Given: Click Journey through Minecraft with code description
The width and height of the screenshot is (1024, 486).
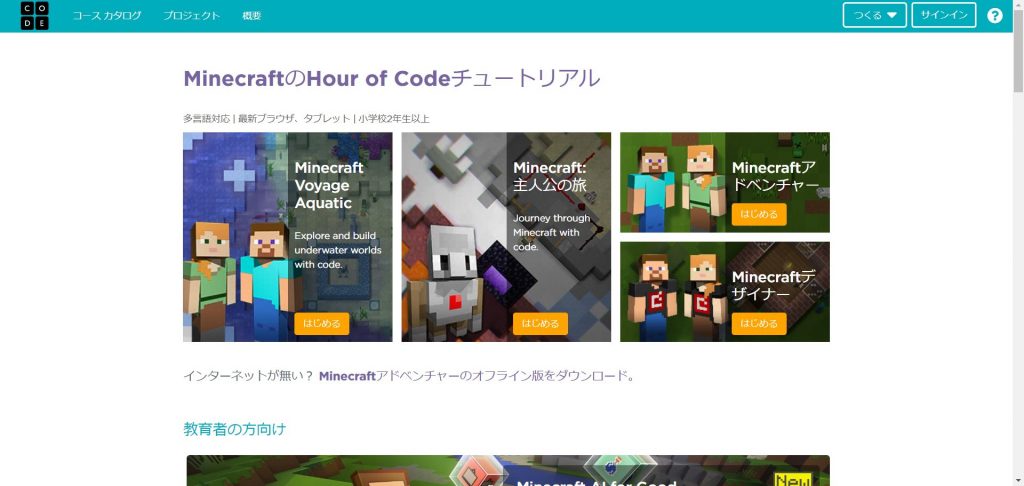Looking at the screenshot, I should point(552,233).
